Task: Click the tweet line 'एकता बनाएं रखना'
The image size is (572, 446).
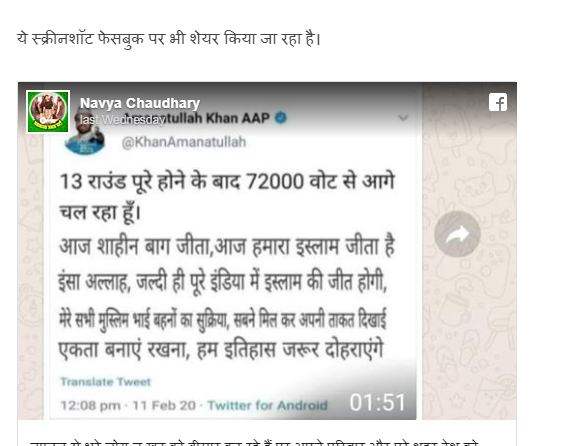Action: [123, 349]
